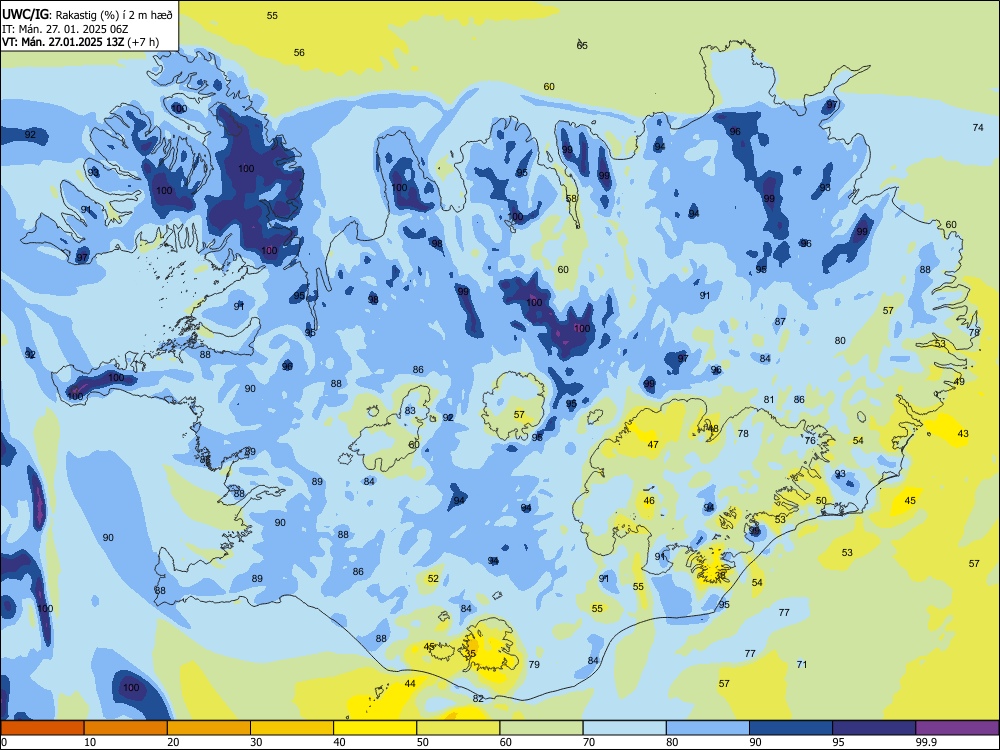
Task: Click the pale blue 70–80 legend swatch
Action: 624,728
